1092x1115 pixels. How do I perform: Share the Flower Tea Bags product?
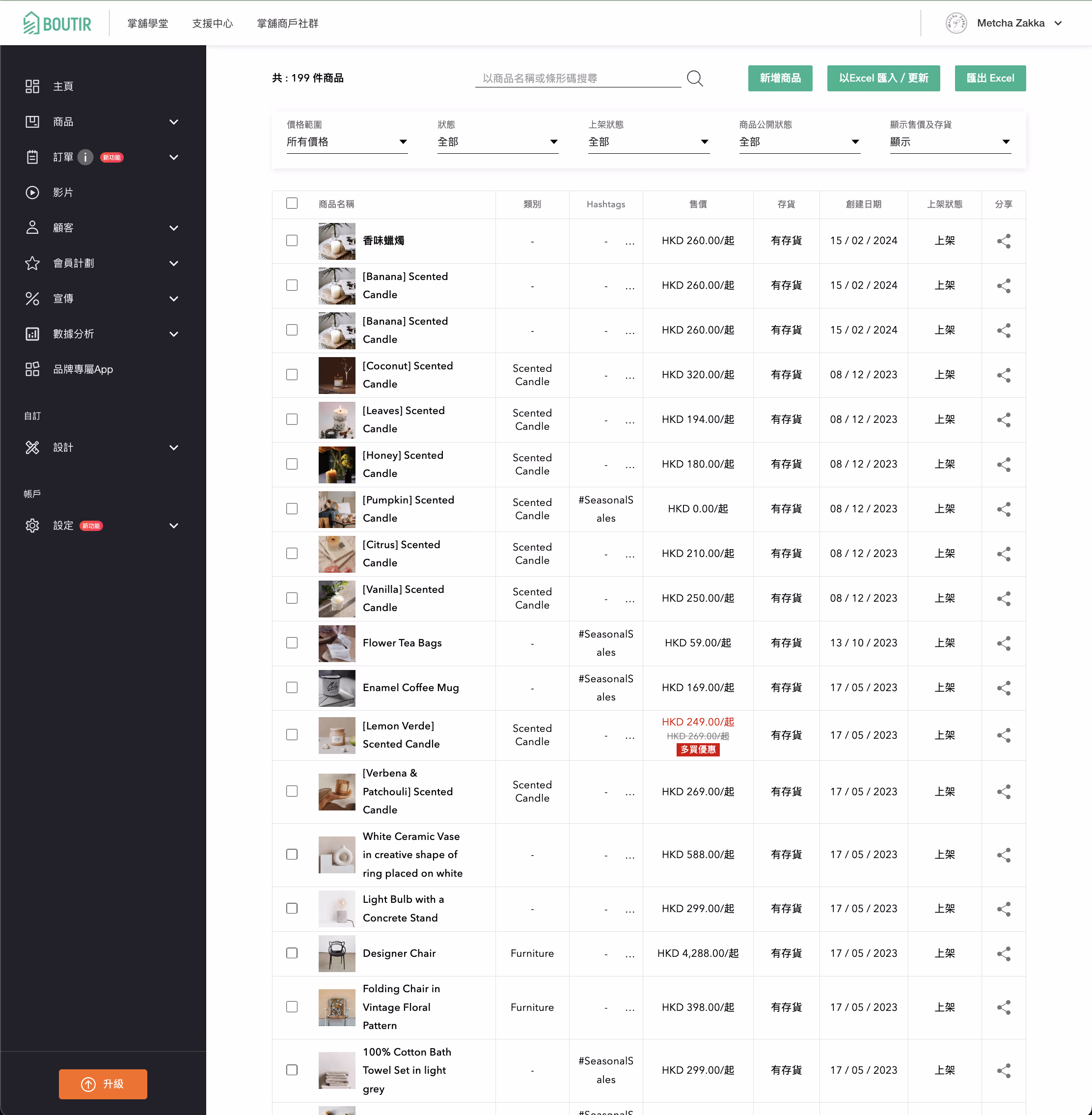coord(1003,643)
